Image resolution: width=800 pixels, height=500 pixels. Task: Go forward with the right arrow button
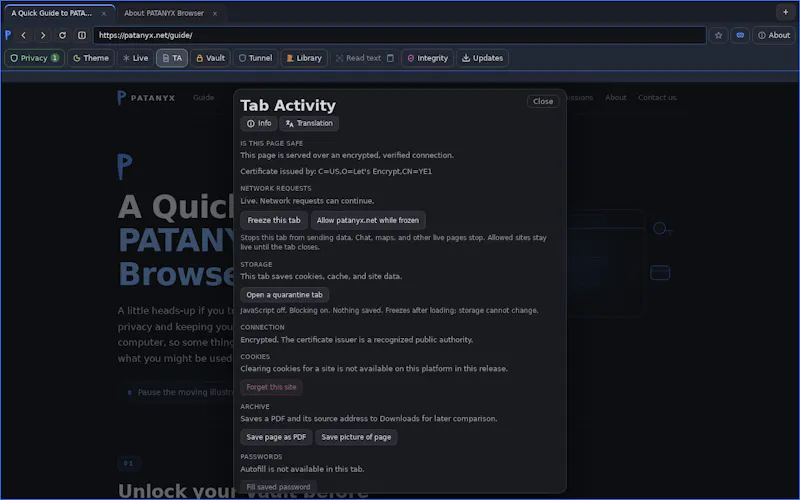[43, 35]
